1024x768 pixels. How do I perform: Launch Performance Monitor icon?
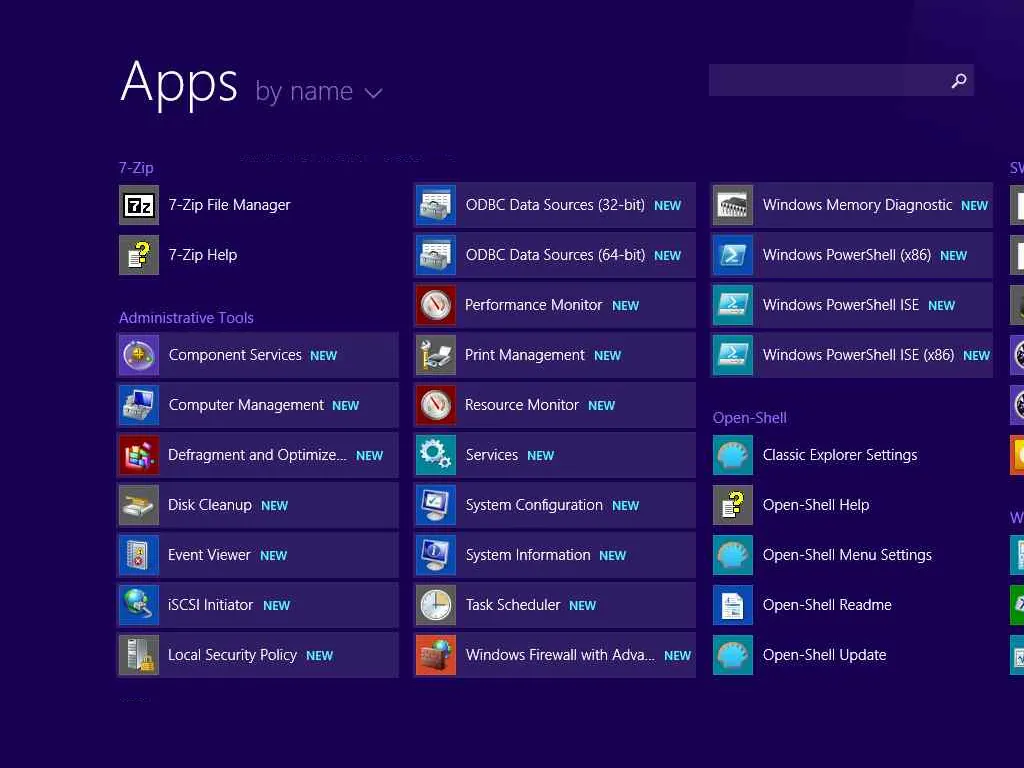tap(436, 305)
